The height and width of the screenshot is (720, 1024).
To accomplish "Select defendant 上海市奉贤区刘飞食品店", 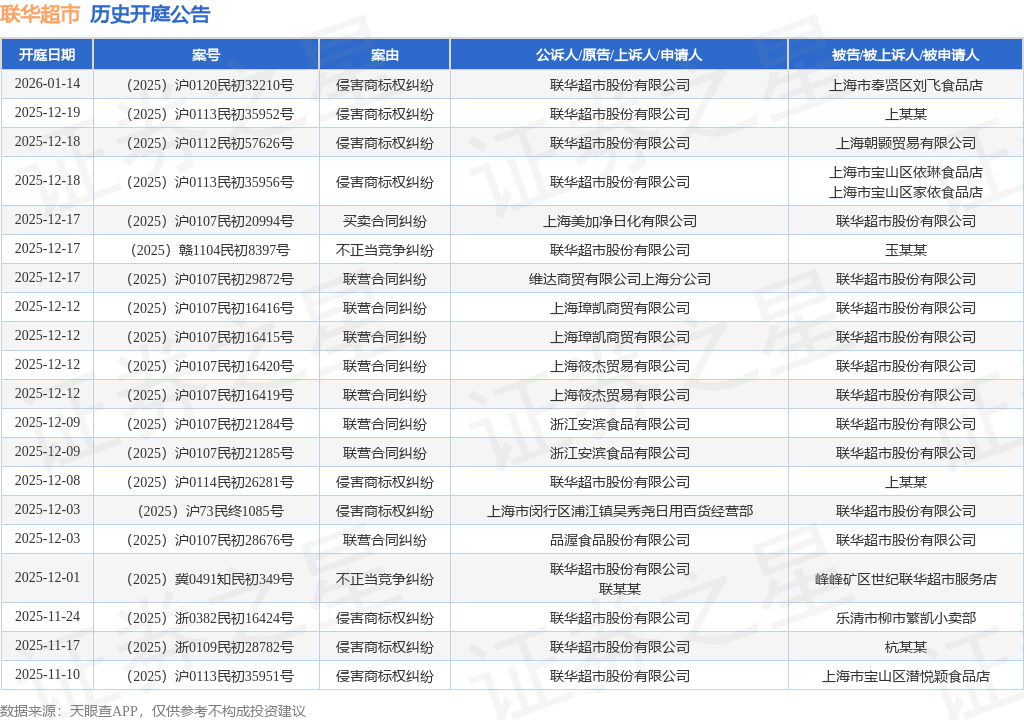I will pyautogui.click(x=906, y=86).
